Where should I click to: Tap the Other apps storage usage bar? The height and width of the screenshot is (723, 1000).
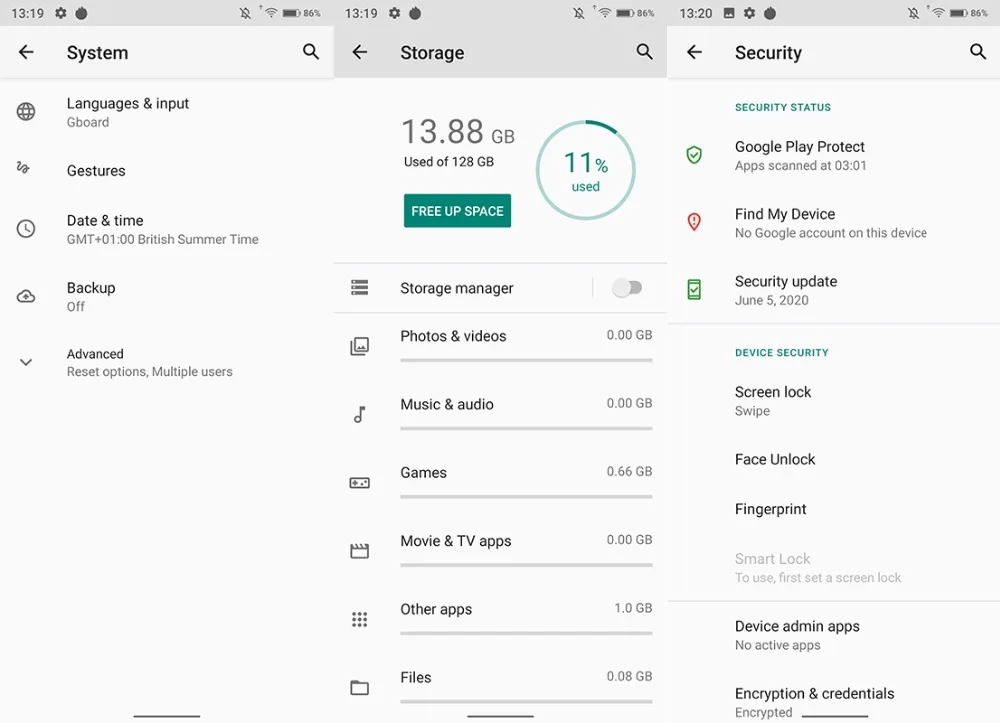coord(526,632)
